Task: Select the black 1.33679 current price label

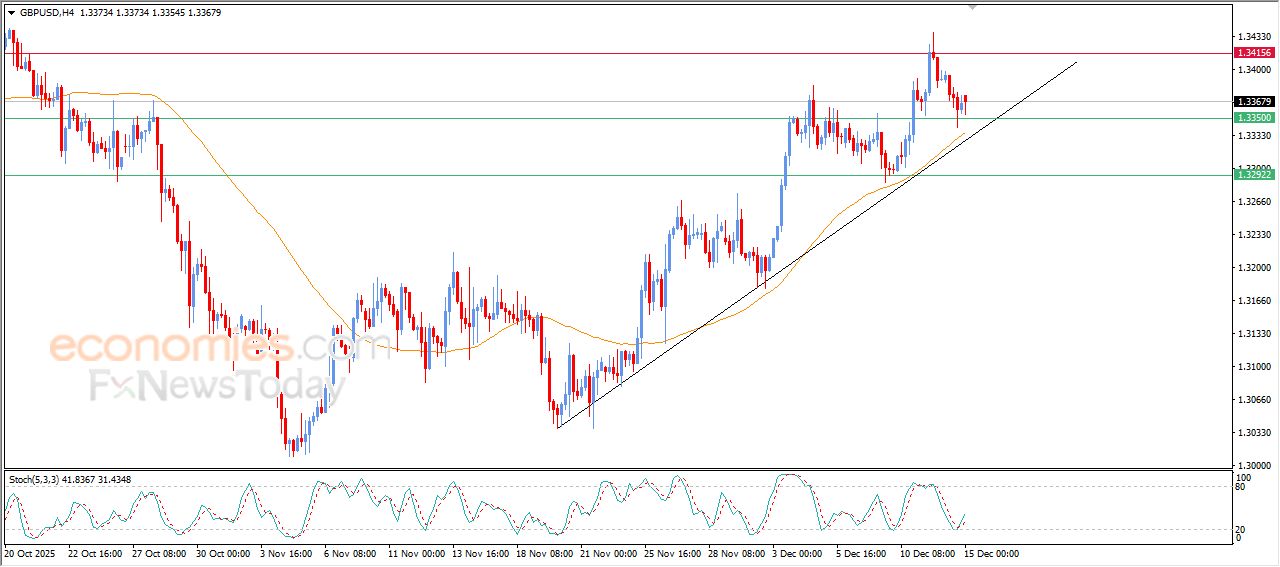Action: tap(1254, 102)
